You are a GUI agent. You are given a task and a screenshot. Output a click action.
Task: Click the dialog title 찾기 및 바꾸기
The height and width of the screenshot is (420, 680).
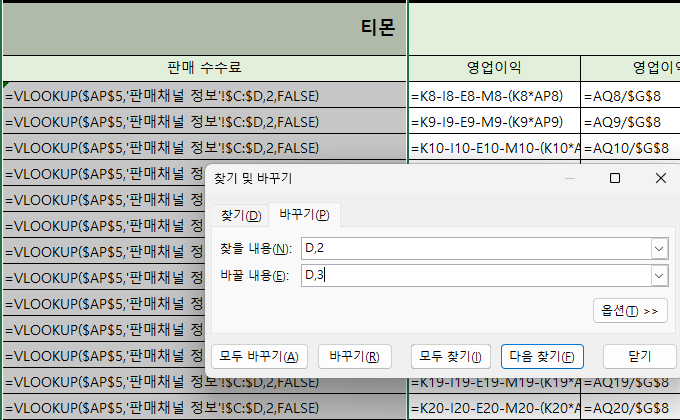click(x=253, y=178)
